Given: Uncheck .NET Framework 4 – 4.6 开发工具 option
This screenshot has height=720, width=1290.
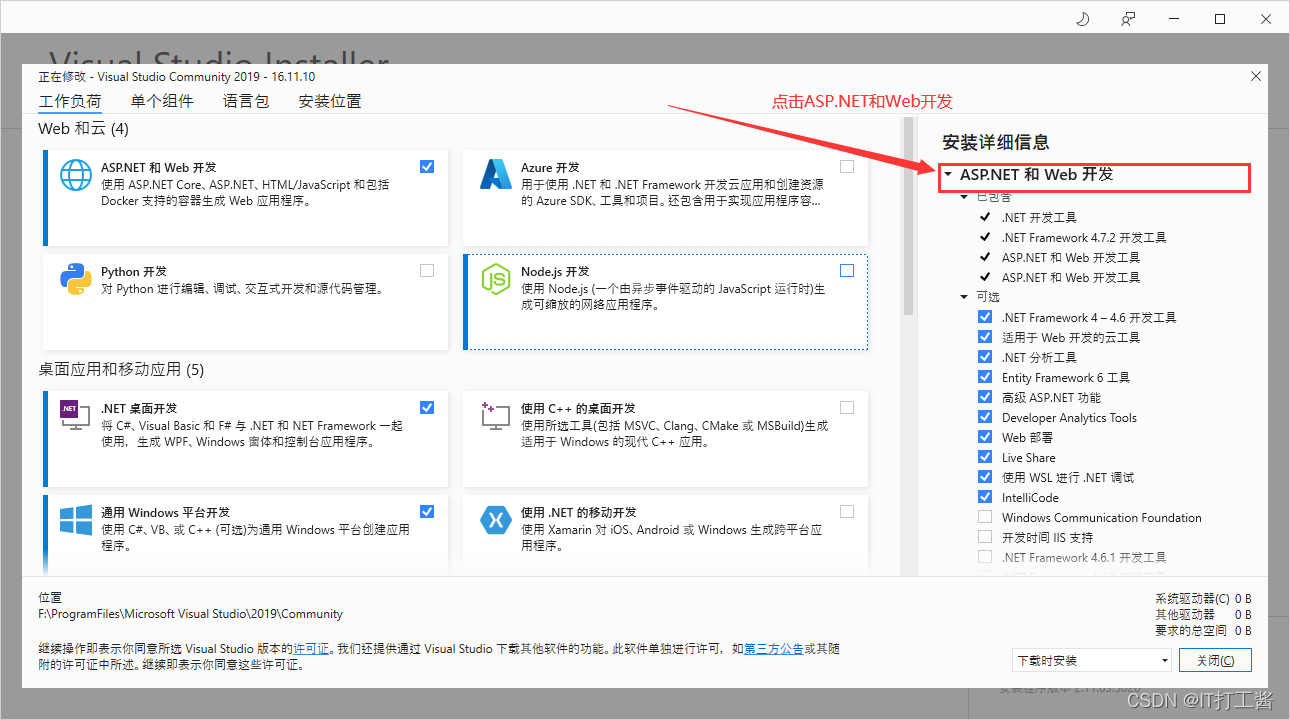Looking at the screenshot, I should 985,317.
